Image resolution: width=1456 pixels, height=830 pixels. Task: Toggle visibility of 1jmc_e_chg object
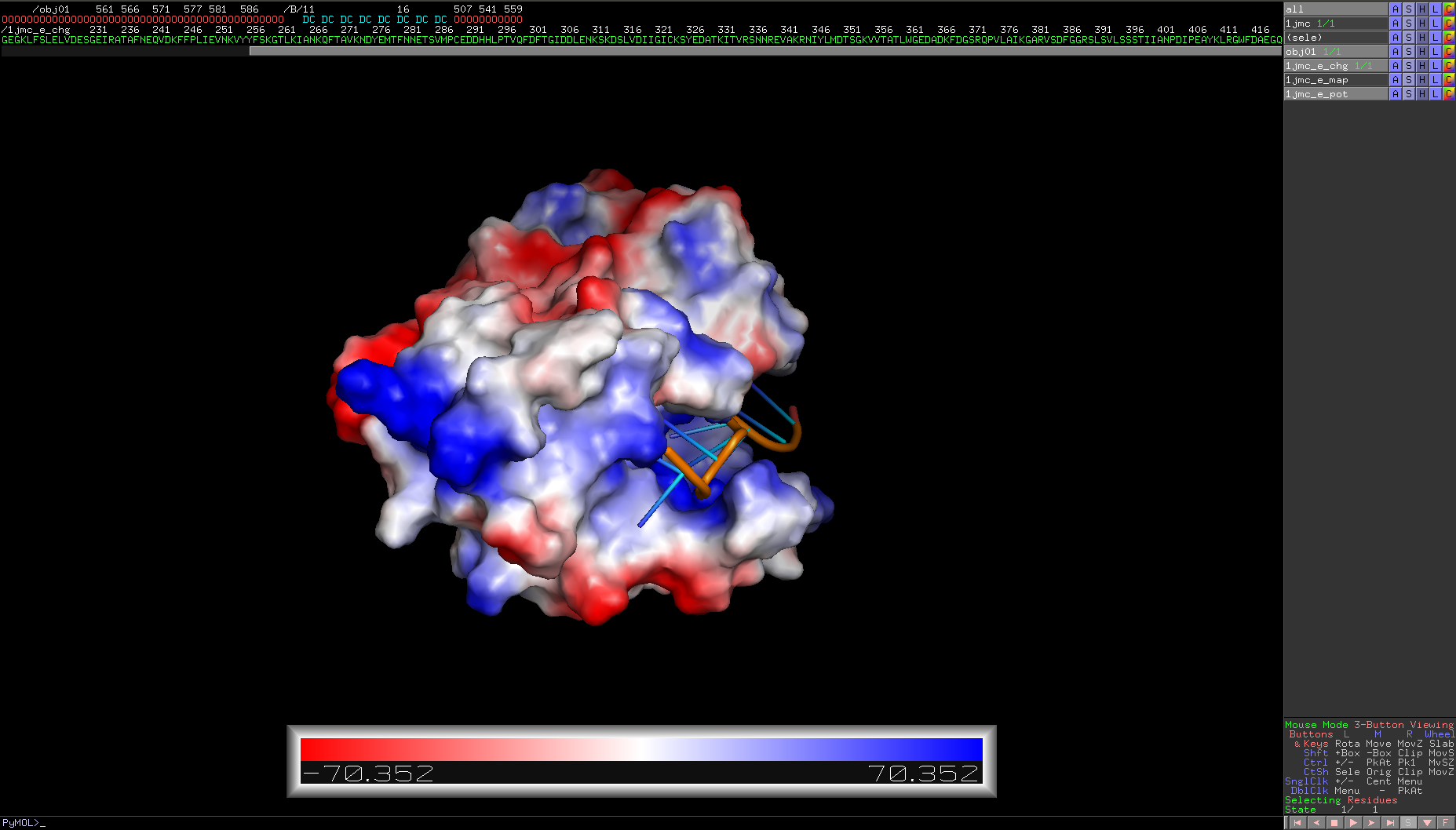[x=1336, y=66]
